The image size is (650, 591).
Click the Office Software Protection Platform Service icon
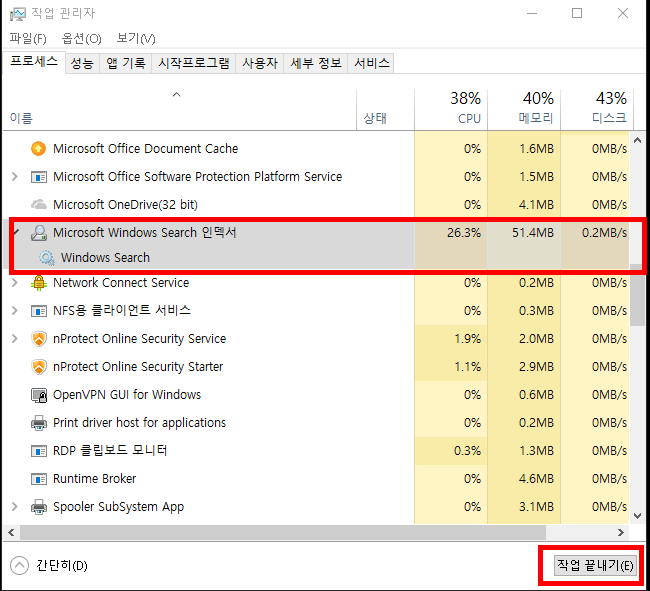point(39,177)
